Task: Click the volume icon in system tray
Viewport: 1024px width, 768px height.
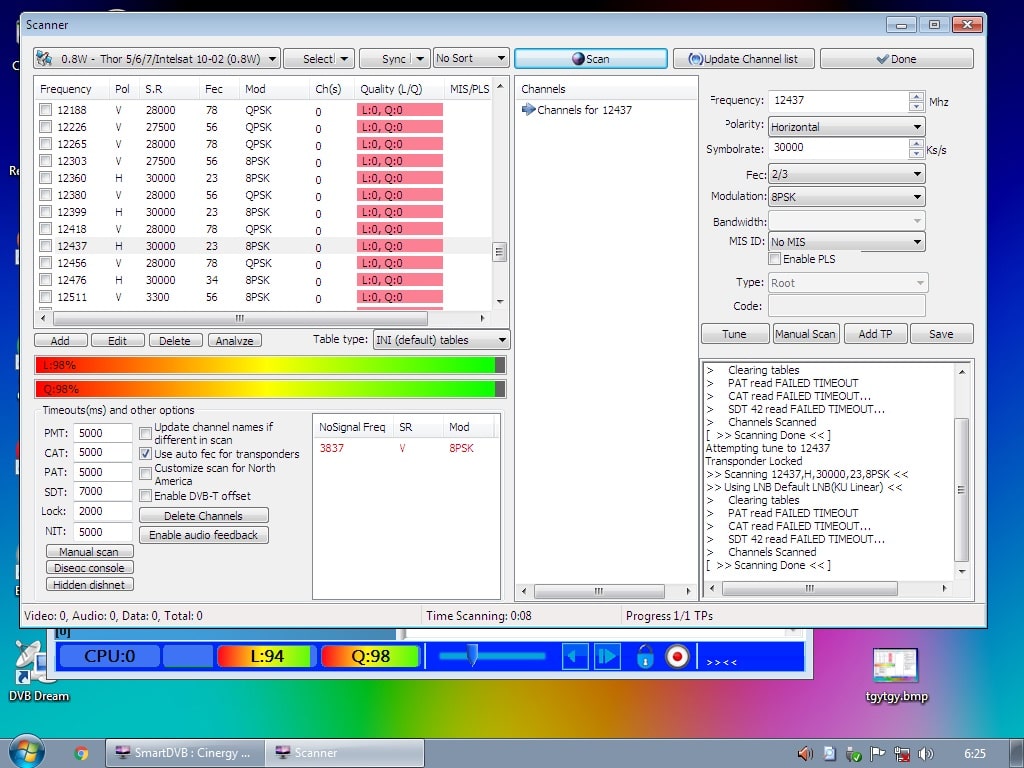Action: pyautogui.click(x=925, y=754)
